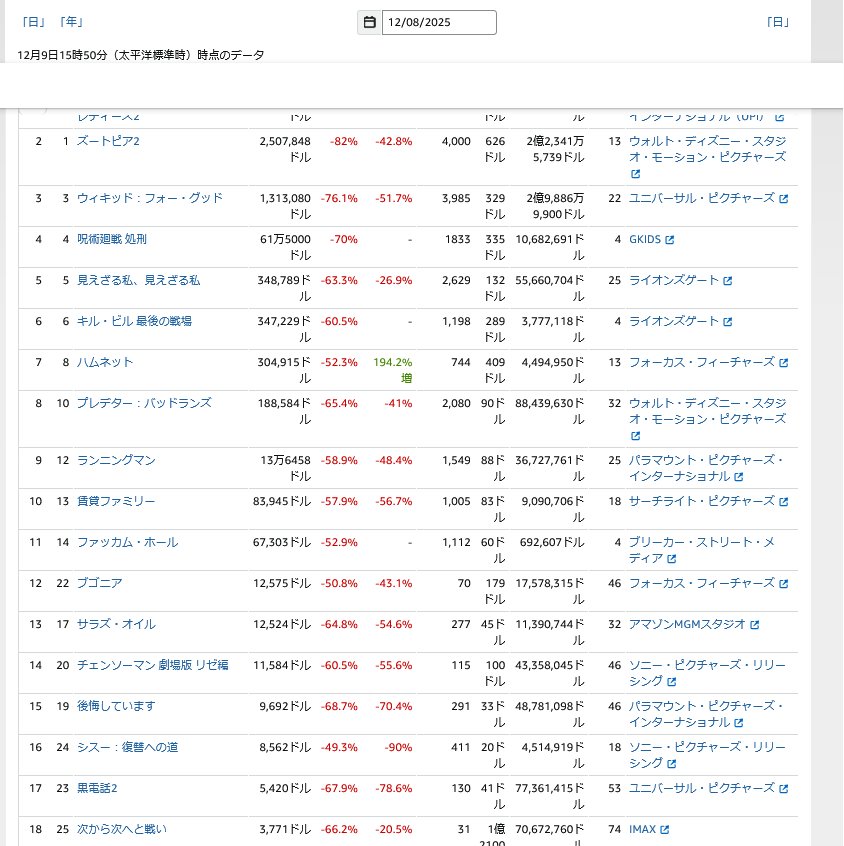
Task: Open the ブリーカー・ストリート・メディア distributor link
Action: pyautogui.click(x=700, y=550)
